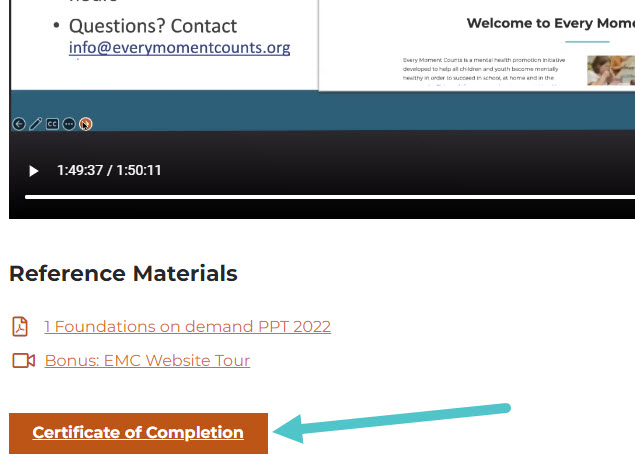Select the pen annotation tool icon
The height and width of the screenshot is (465, 635).
pyautogui.click(x=36, y=124)
